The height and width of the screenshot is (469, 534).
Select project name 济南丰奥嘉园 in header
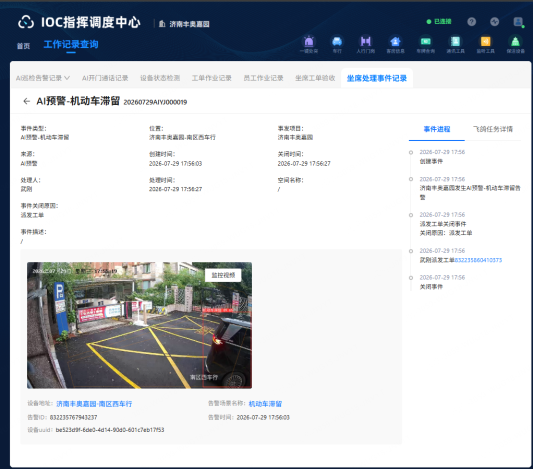click(x=189, y=24)
